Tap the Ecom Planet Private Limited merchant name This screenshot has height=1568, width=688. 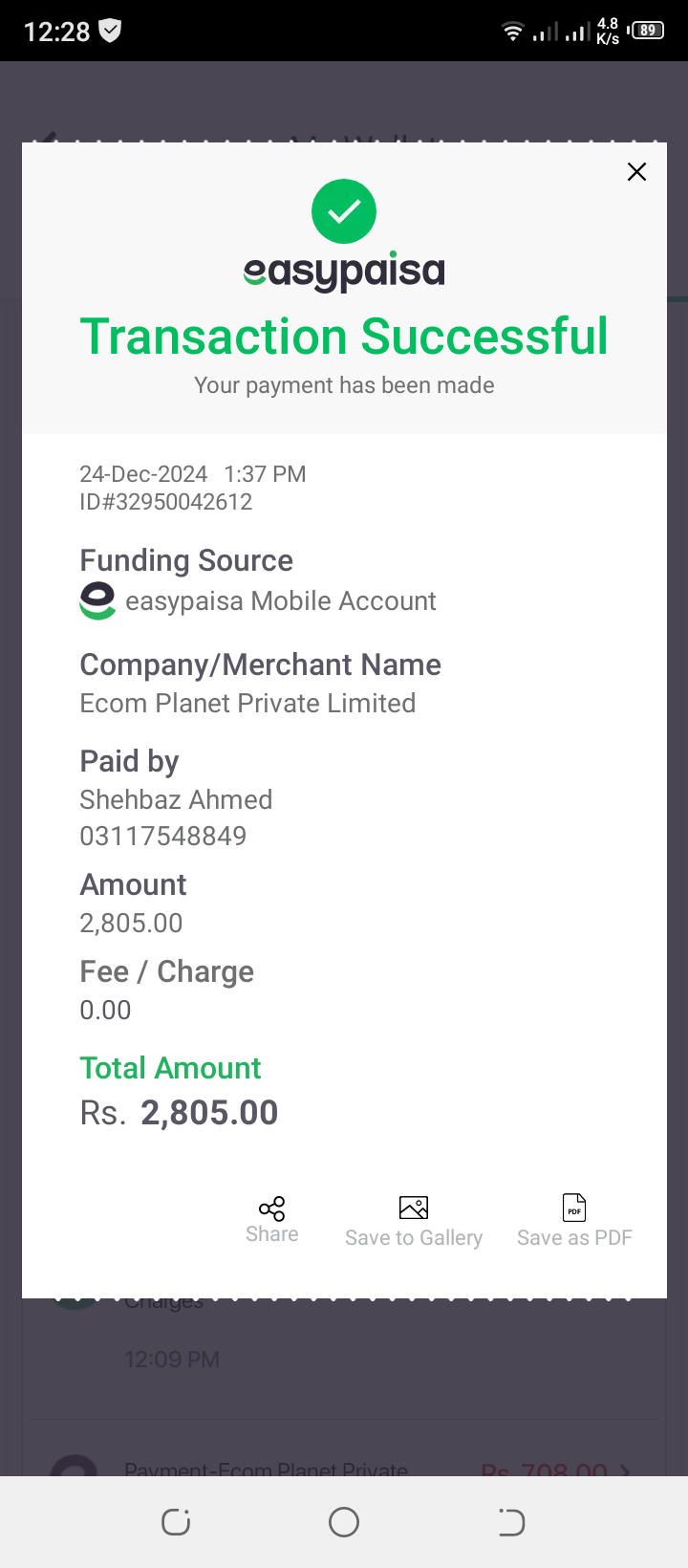[x=247, y=704]
